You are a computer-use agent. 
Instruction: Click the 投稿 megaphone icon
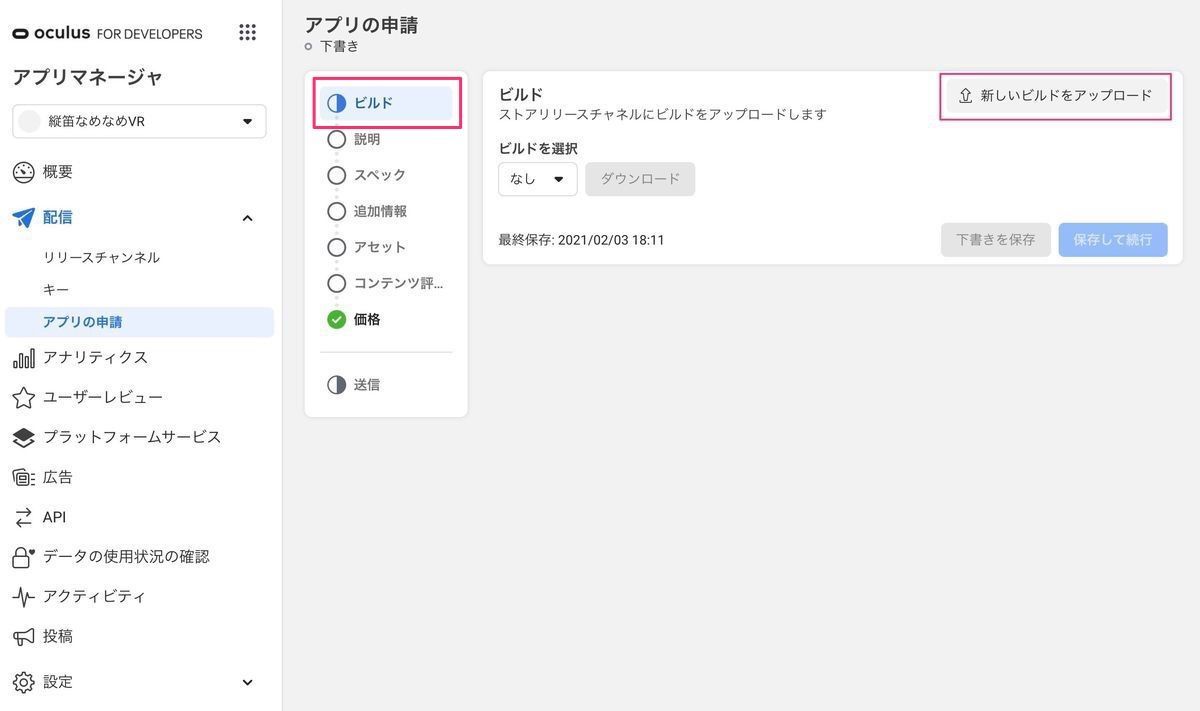point(23,637)
